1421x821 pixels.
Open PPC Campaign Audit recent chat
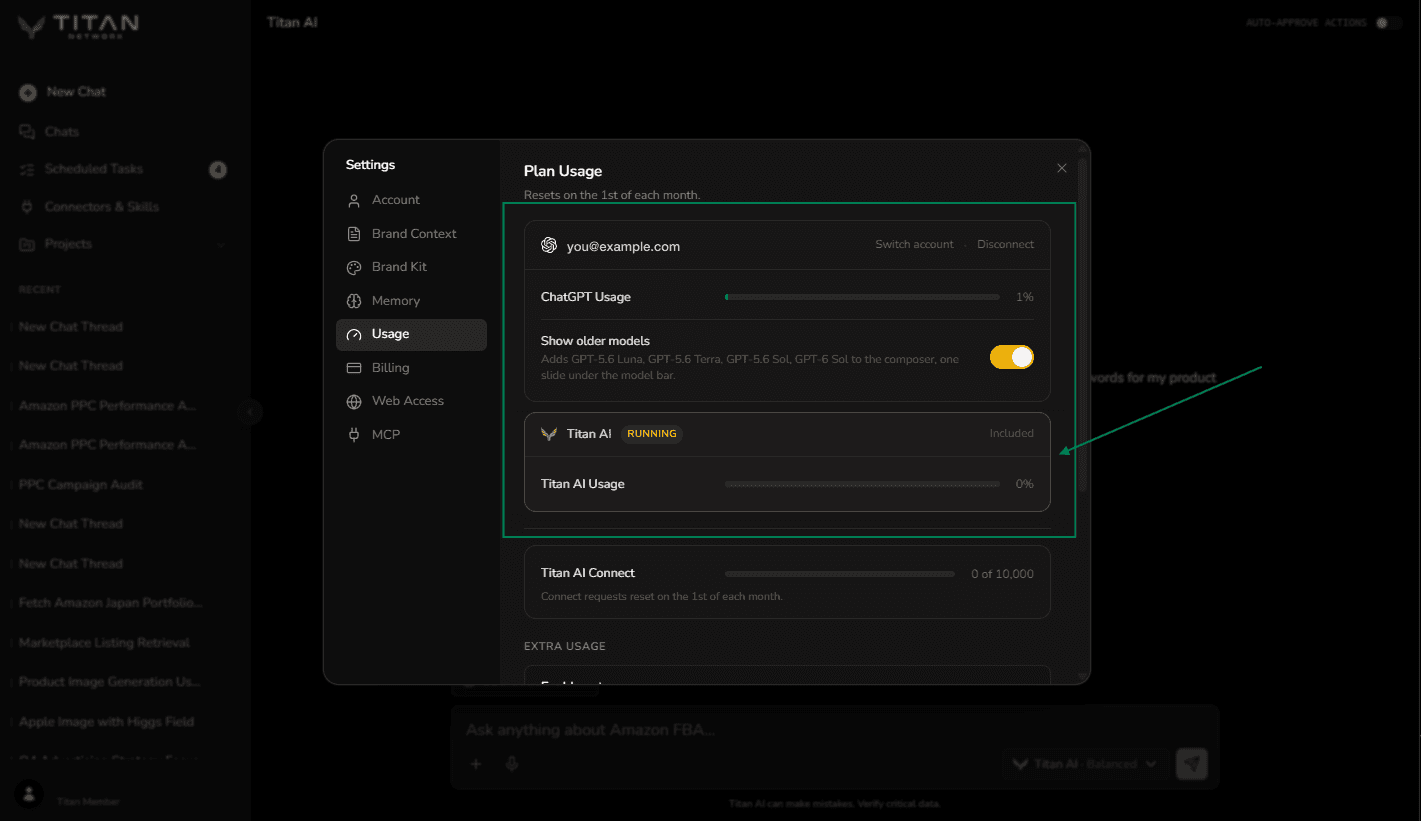click(x=81, y=485)
